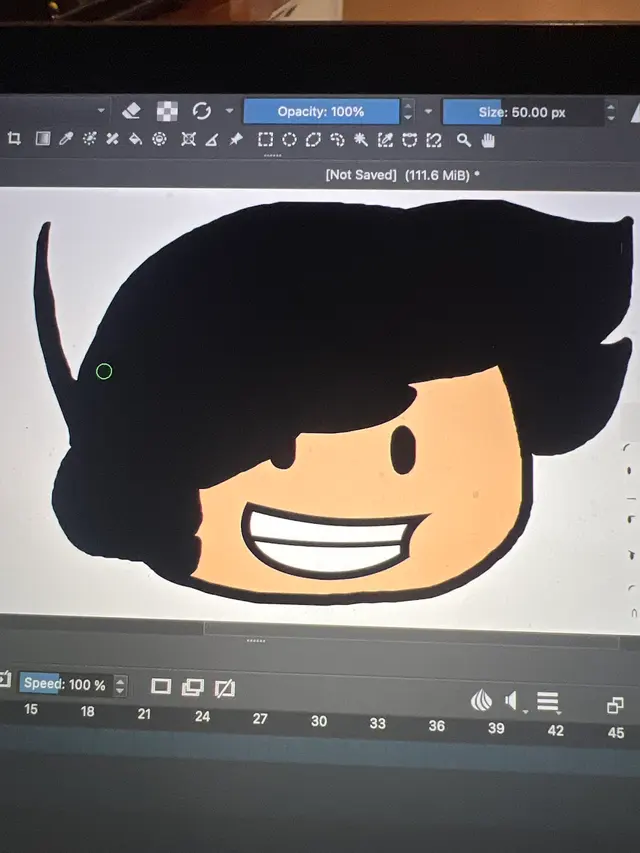Jump to frame 24 on timeline
This screenshot has height=853, width=640.
point(202,716)
